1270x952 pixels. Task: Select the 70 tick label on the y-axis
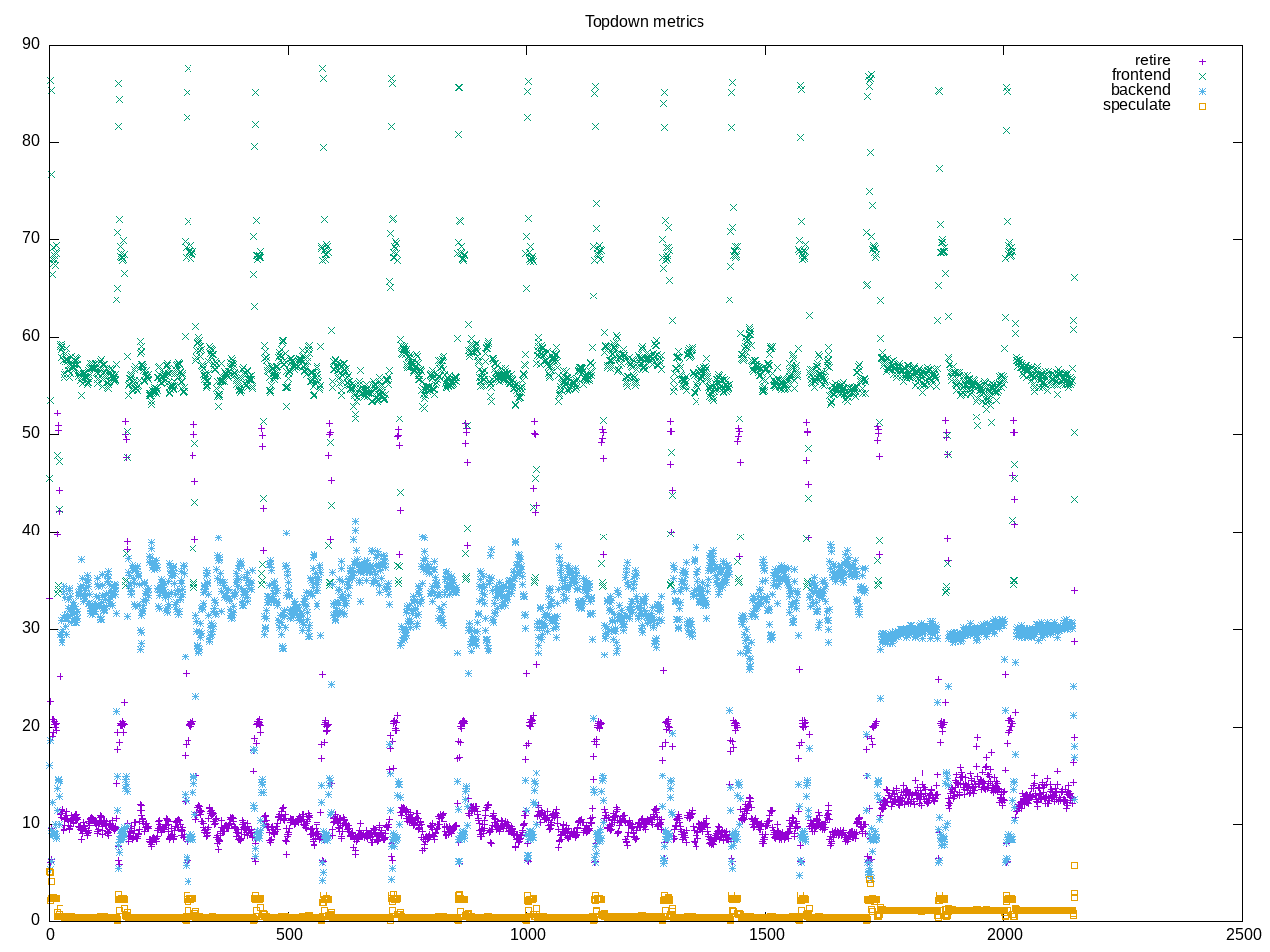tap(31, 238)
